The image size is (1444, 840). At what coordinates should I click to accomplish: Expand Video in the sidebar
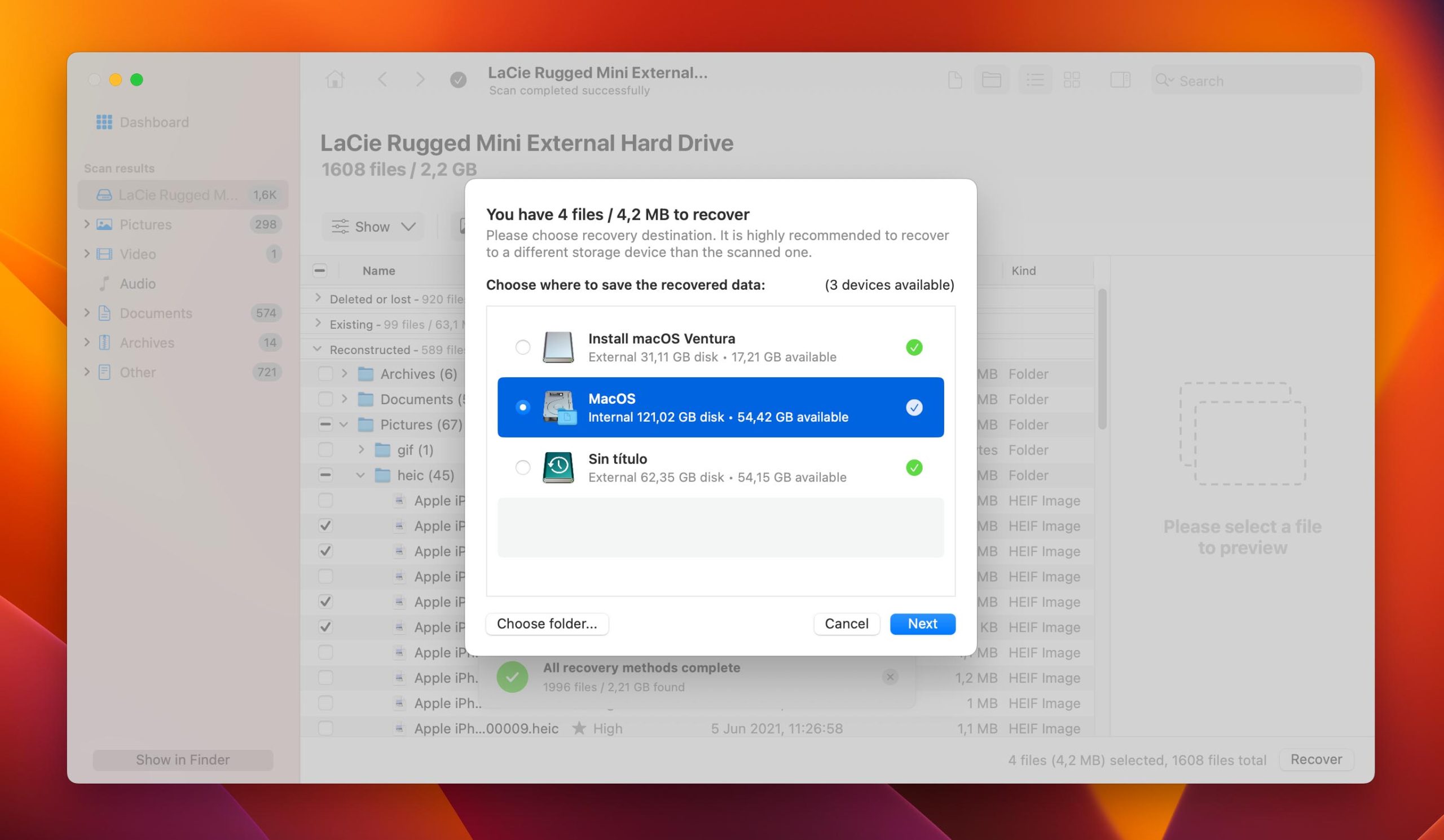coord(87,253)
